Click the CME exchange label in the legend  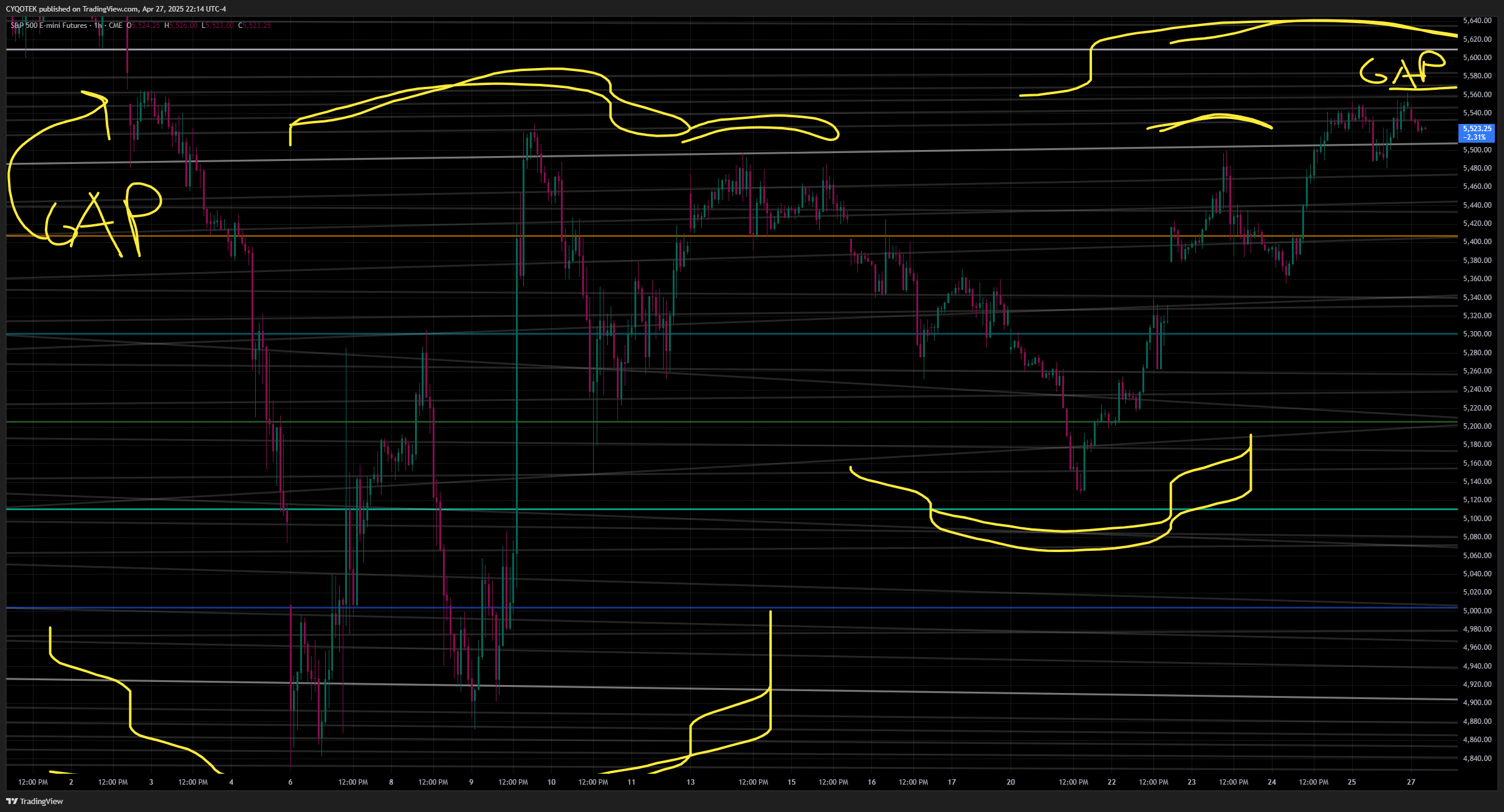pyautogui.click(x=115, y=26)
